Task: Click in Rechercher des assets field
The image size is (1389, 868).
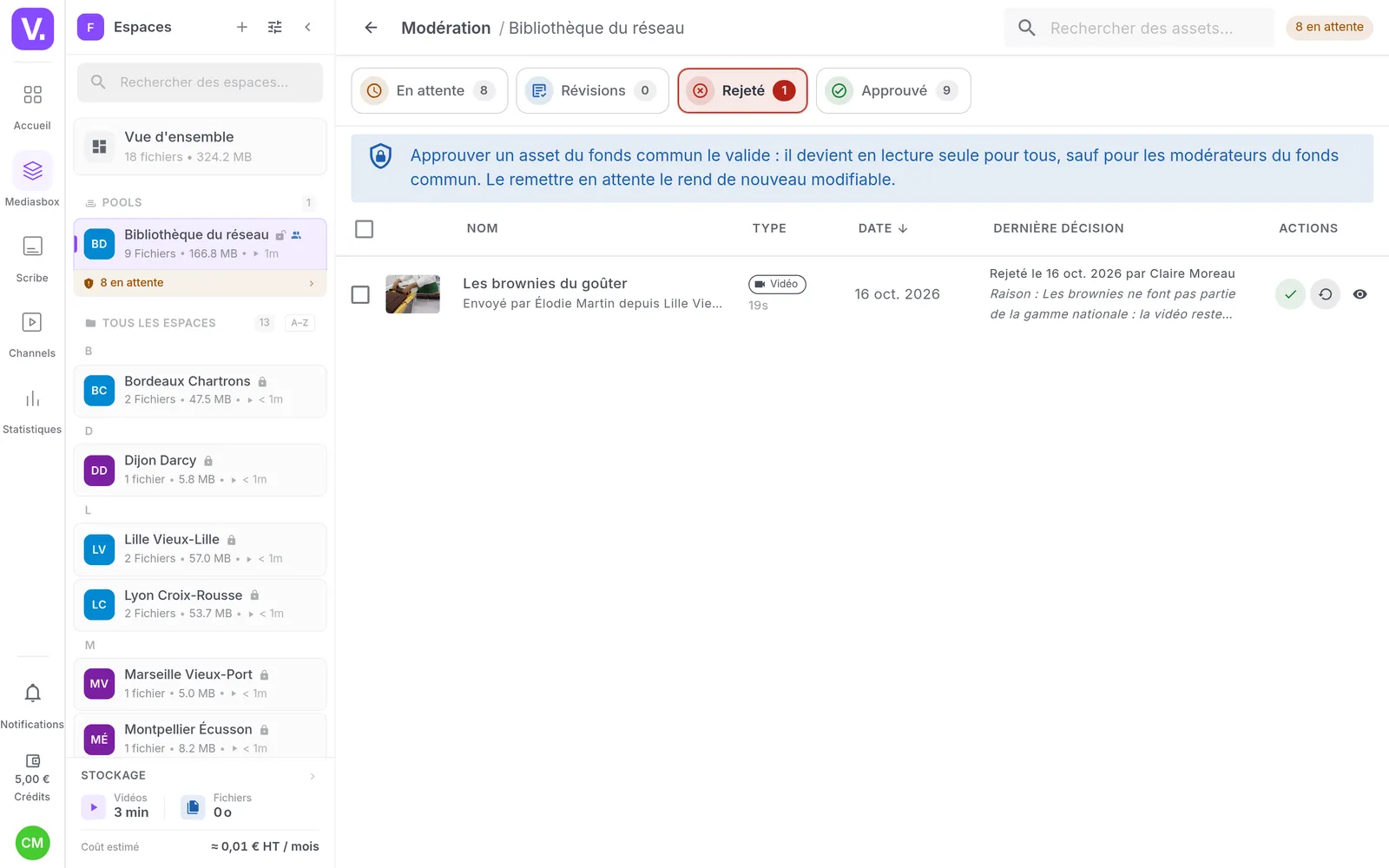Action: click(1139, 28)
